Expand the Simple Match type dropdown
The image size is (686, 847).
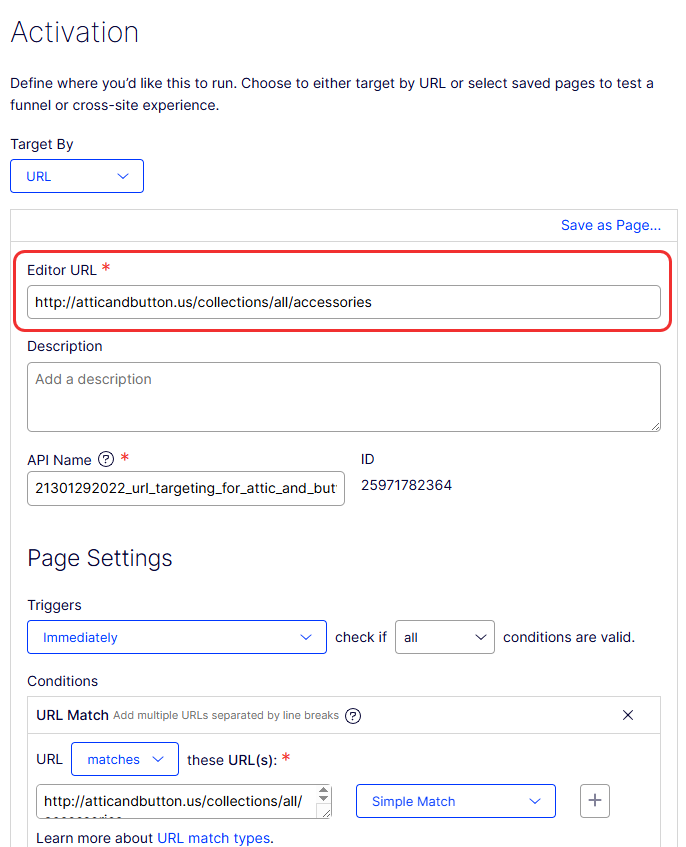pos(455,801)
